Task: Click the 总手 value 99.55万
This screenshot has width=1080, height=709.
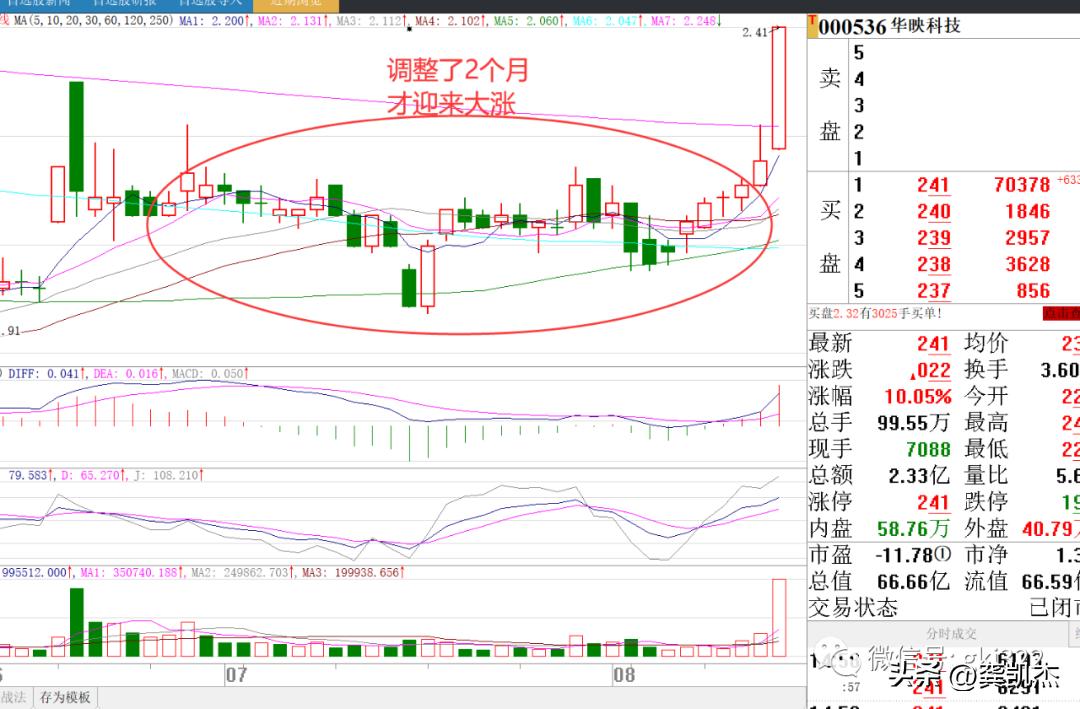Action: [913, 422]
